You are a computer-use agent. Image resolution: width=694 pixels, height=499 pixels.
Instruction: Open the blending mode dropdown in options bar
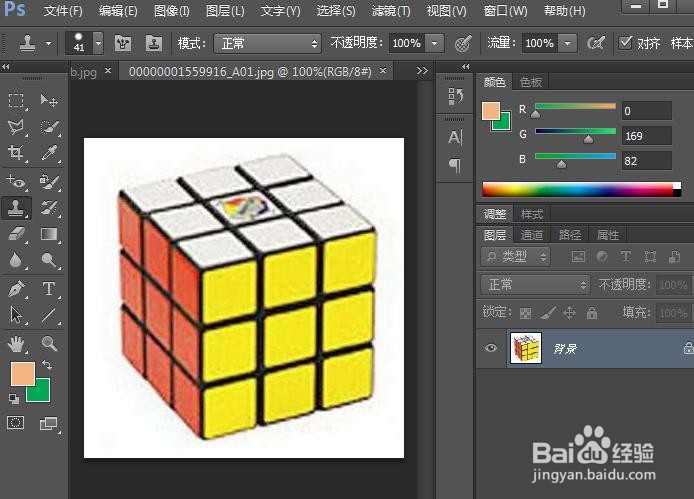point(267,43)
